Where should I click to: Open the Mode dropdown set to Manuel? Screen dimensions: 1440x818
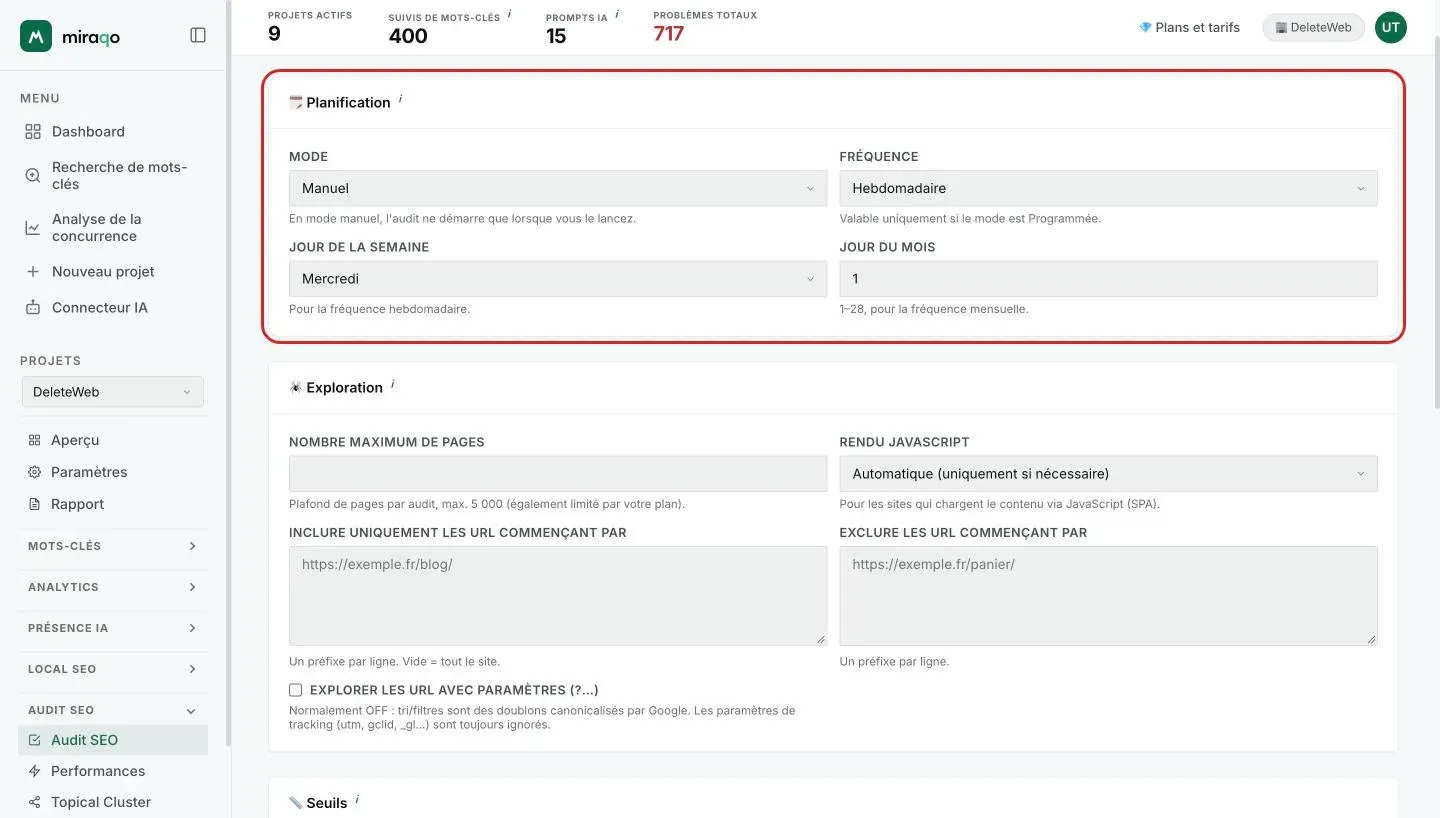558,188
